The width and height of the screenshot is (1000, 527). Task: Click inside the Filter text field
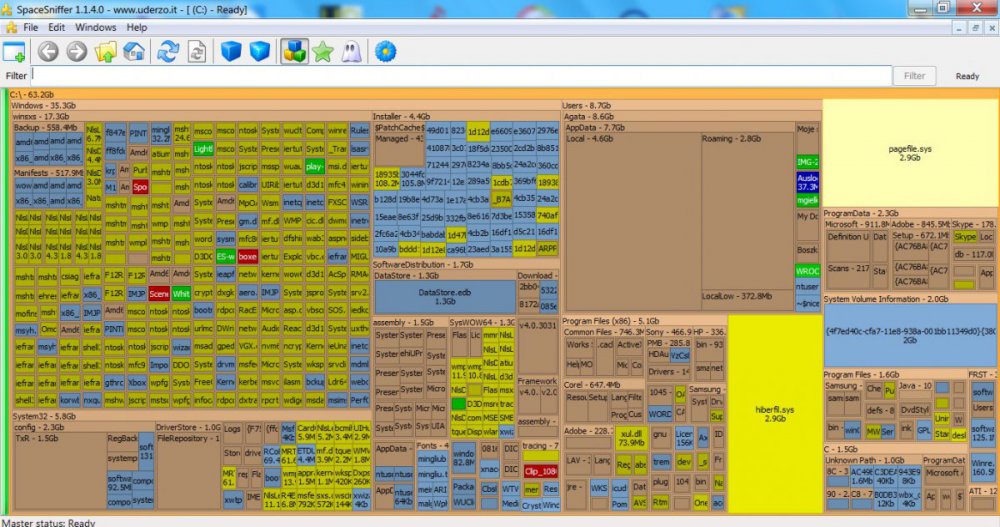tap(460, 76)
